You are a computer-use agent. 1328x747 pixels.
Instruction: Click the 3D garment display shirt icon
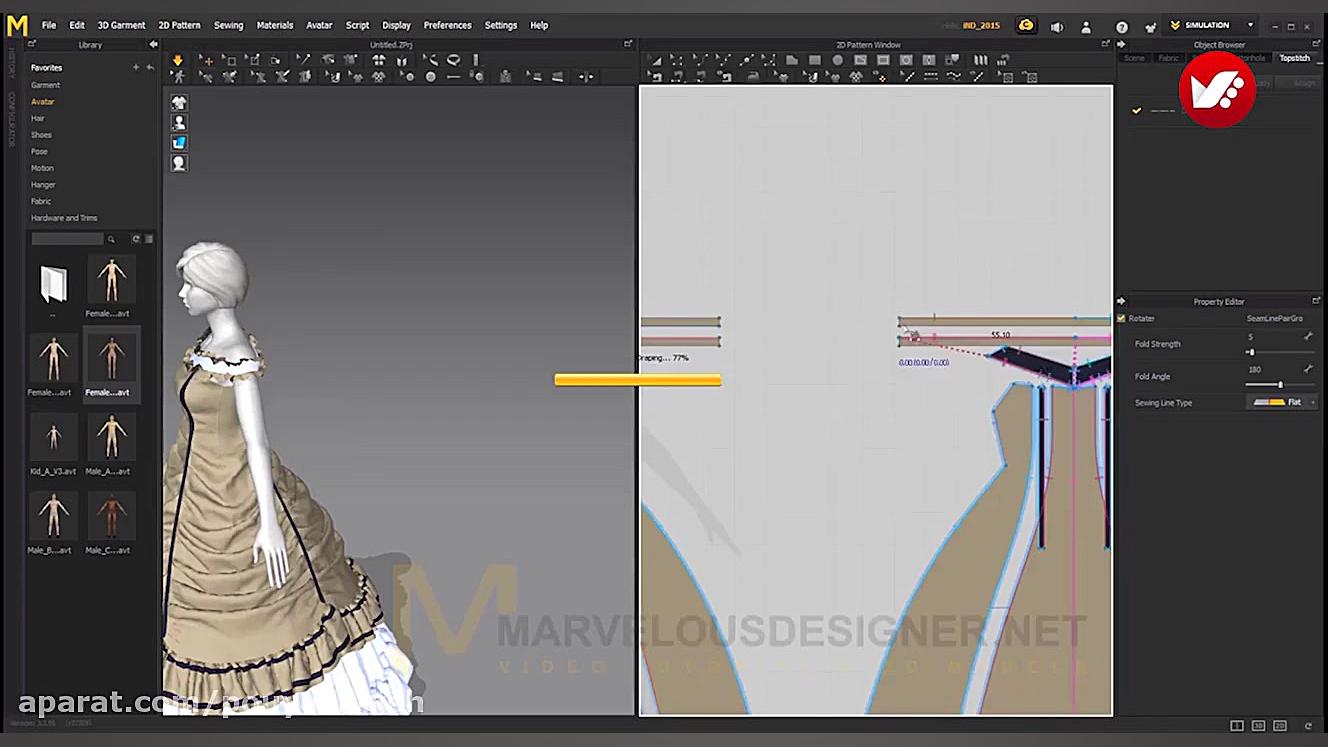click(x=179, y=102)
